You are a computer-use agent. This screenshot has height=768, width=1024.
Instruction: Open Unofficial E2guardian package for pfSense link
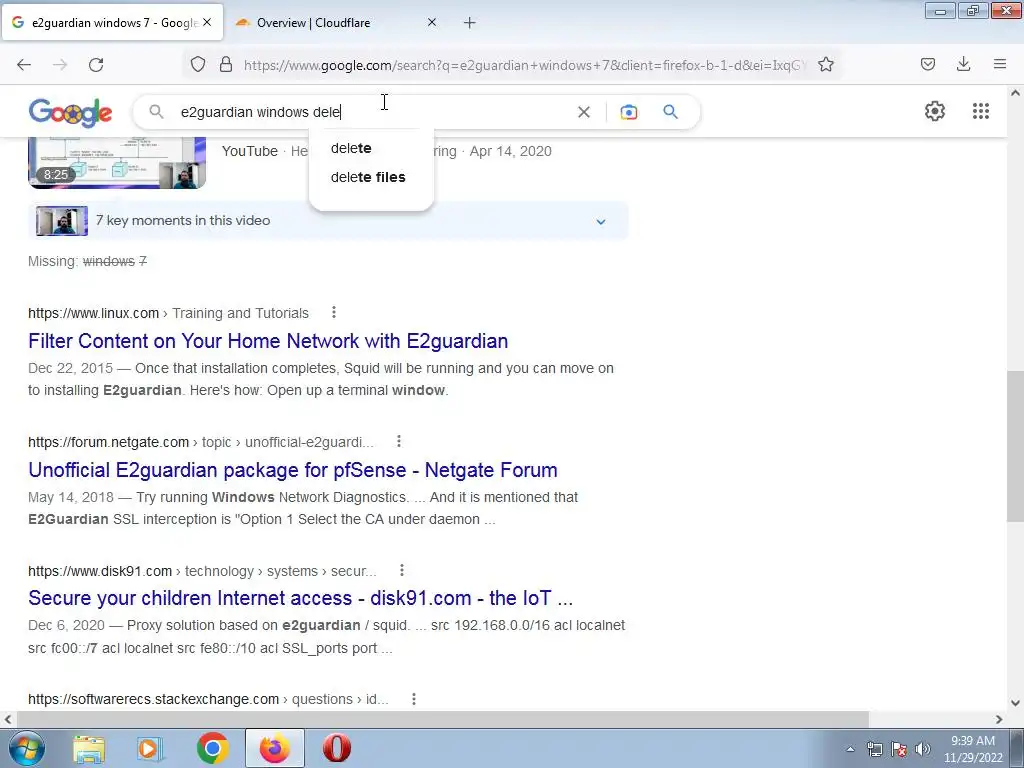(293, 470)
